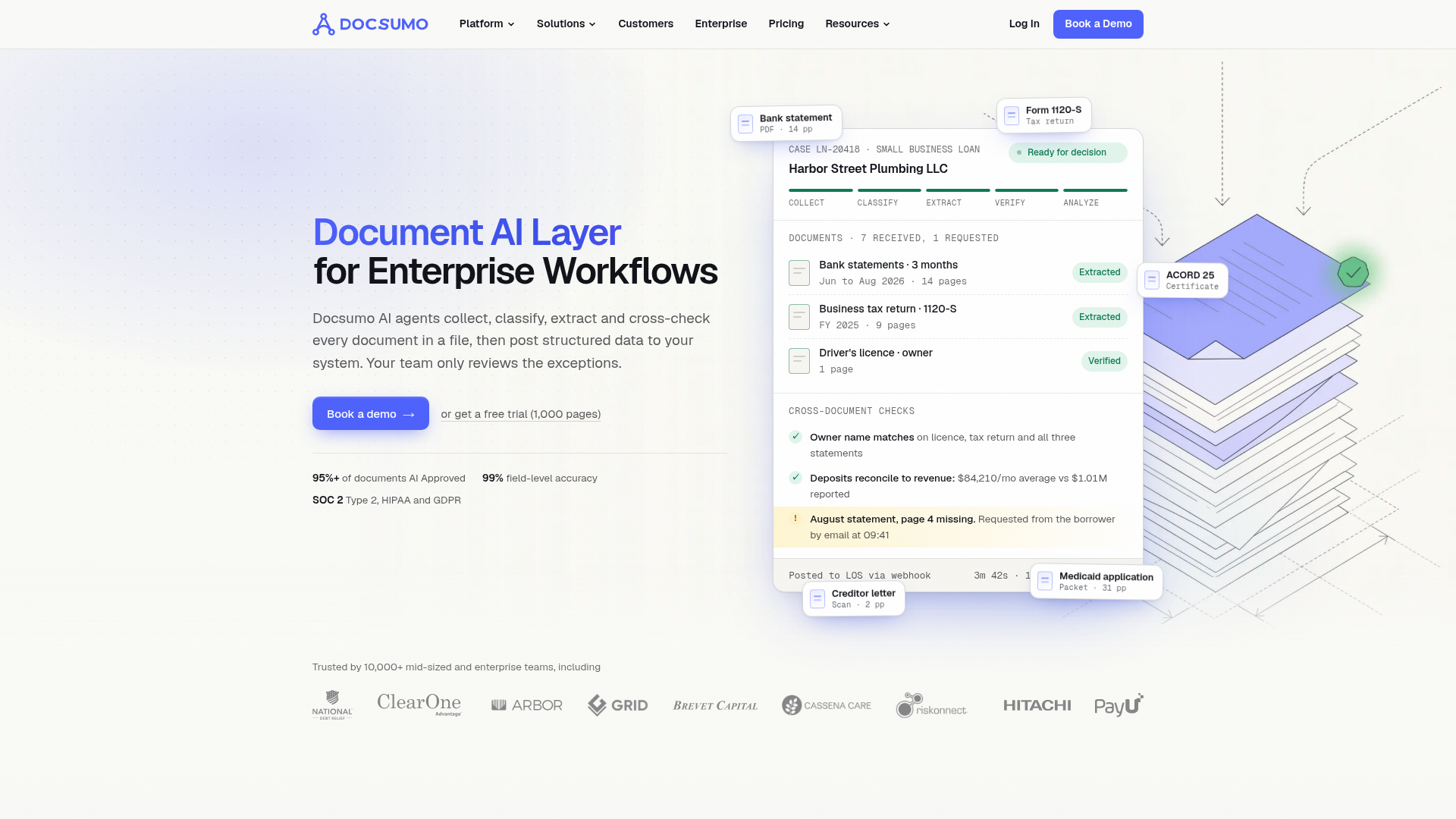Click the Hitachi logo

coord(1037,705)
